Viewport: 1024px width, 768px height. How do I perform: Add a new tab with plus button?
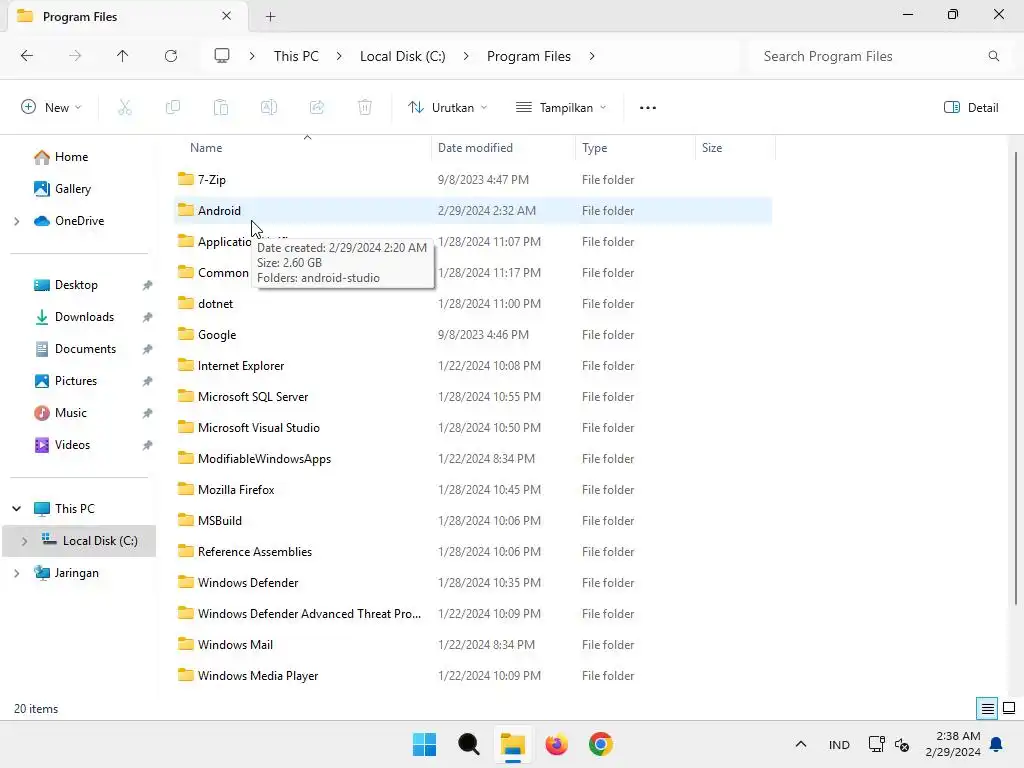(270, 16)
